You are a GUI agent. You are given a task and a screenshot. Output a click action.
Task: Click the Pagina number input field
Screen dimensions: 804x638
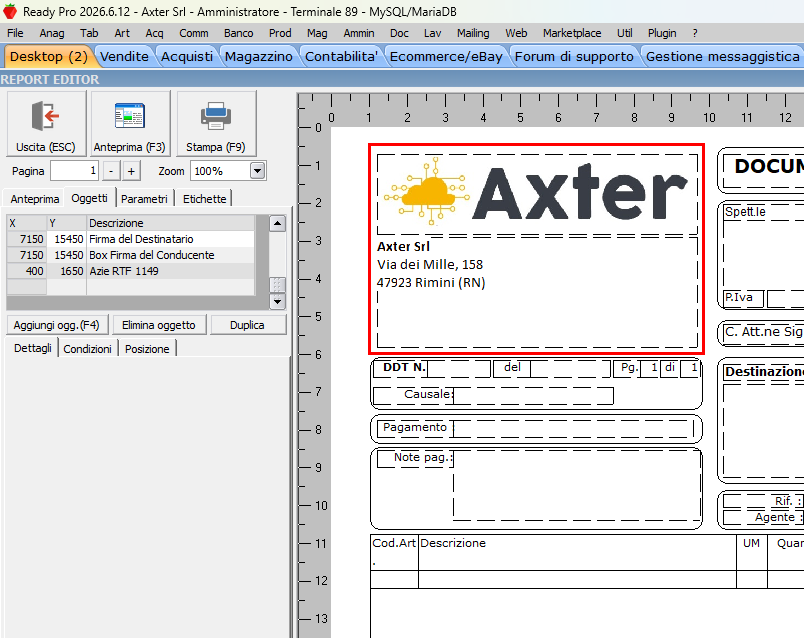(x=74, y=171)
